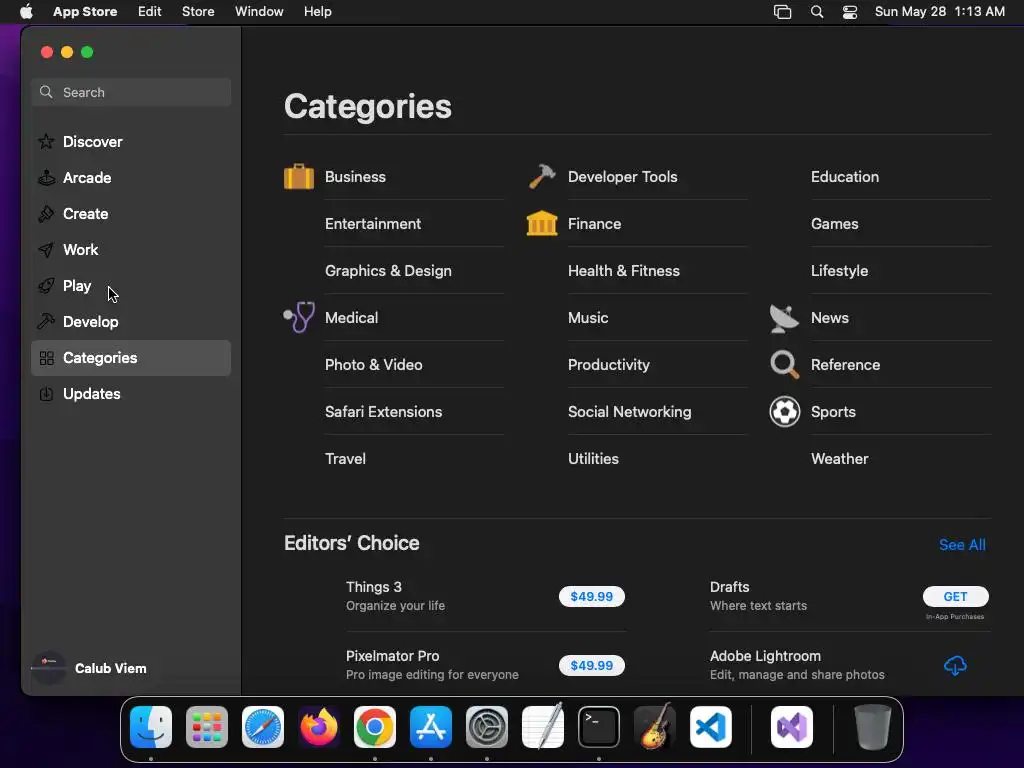Viewport: 1024px width, 768px height.
Task: Open the Help menu
Action: 317,12
